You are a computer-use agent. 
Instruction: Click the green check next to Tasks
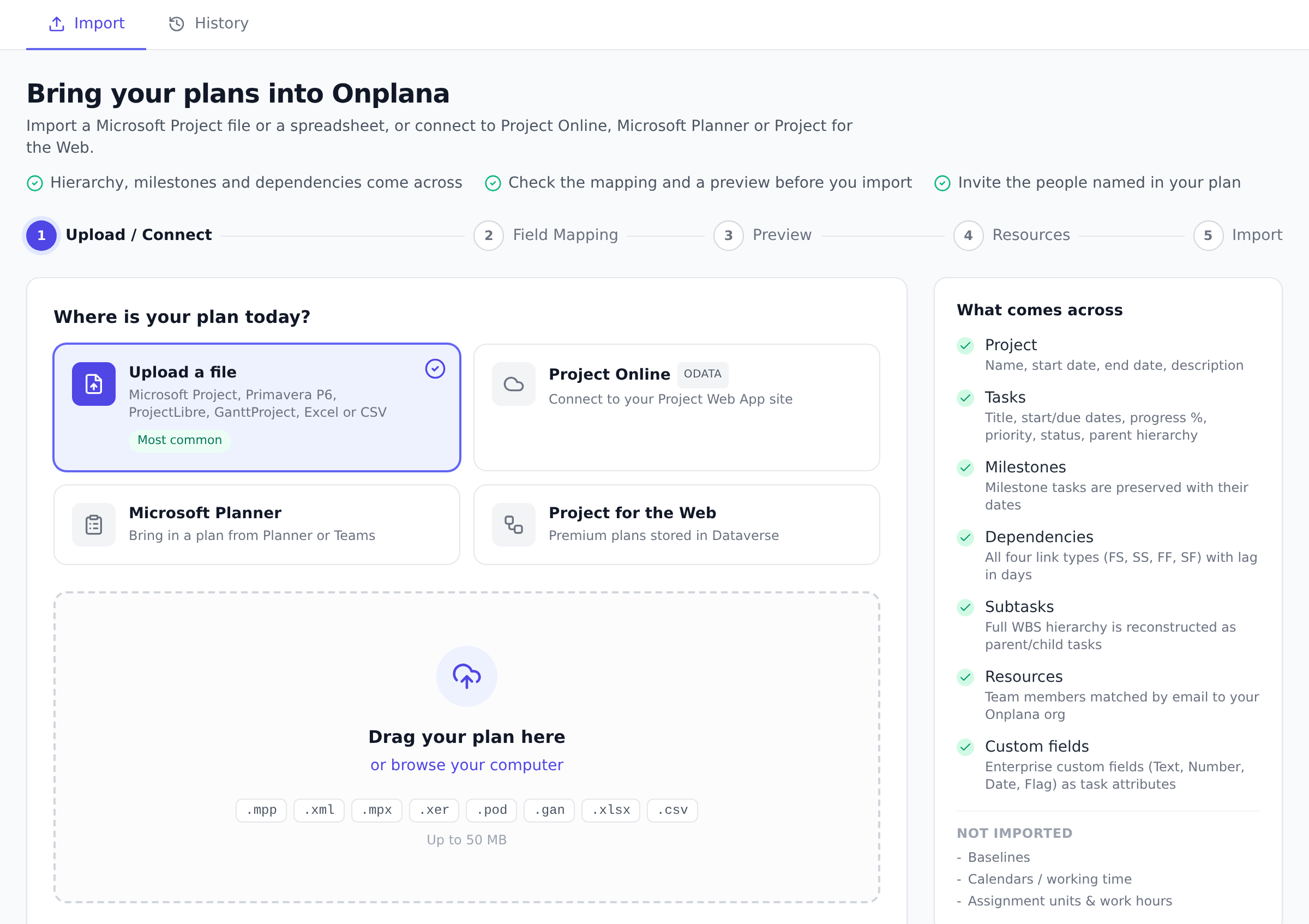pos(965,398)
